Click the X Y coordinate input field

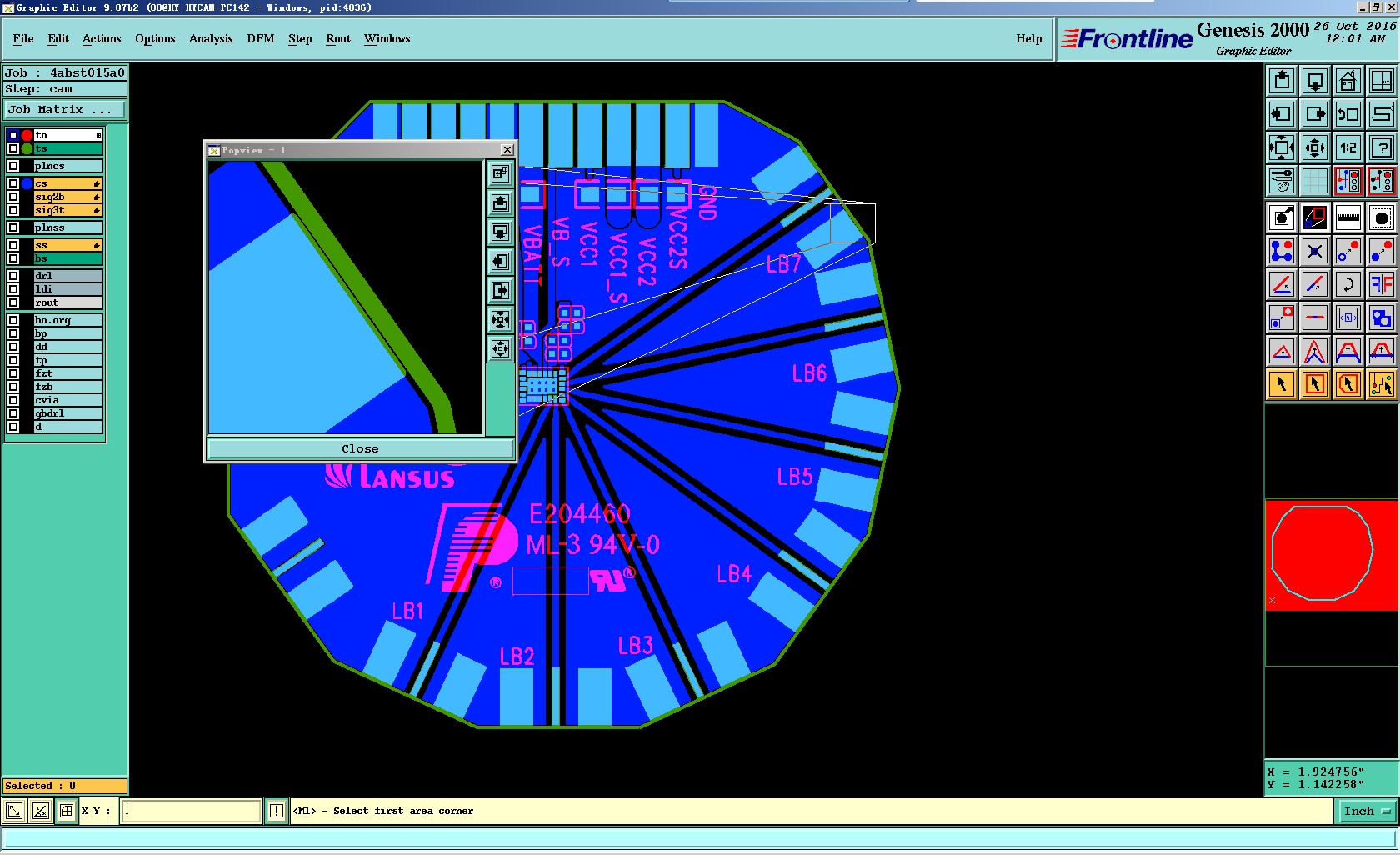(192, 811)
